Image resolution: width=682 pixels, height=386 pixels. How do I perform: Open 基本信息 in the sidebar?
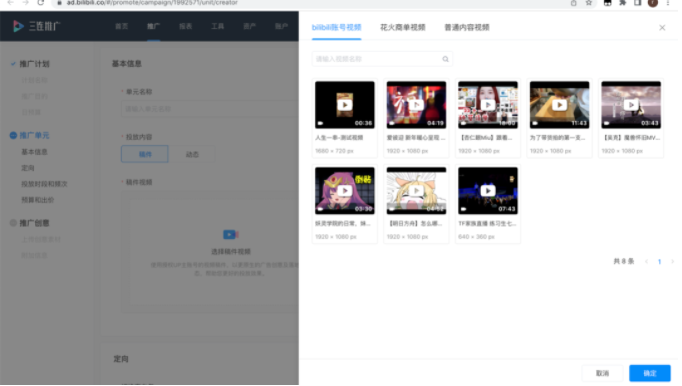tap(34, 152)
